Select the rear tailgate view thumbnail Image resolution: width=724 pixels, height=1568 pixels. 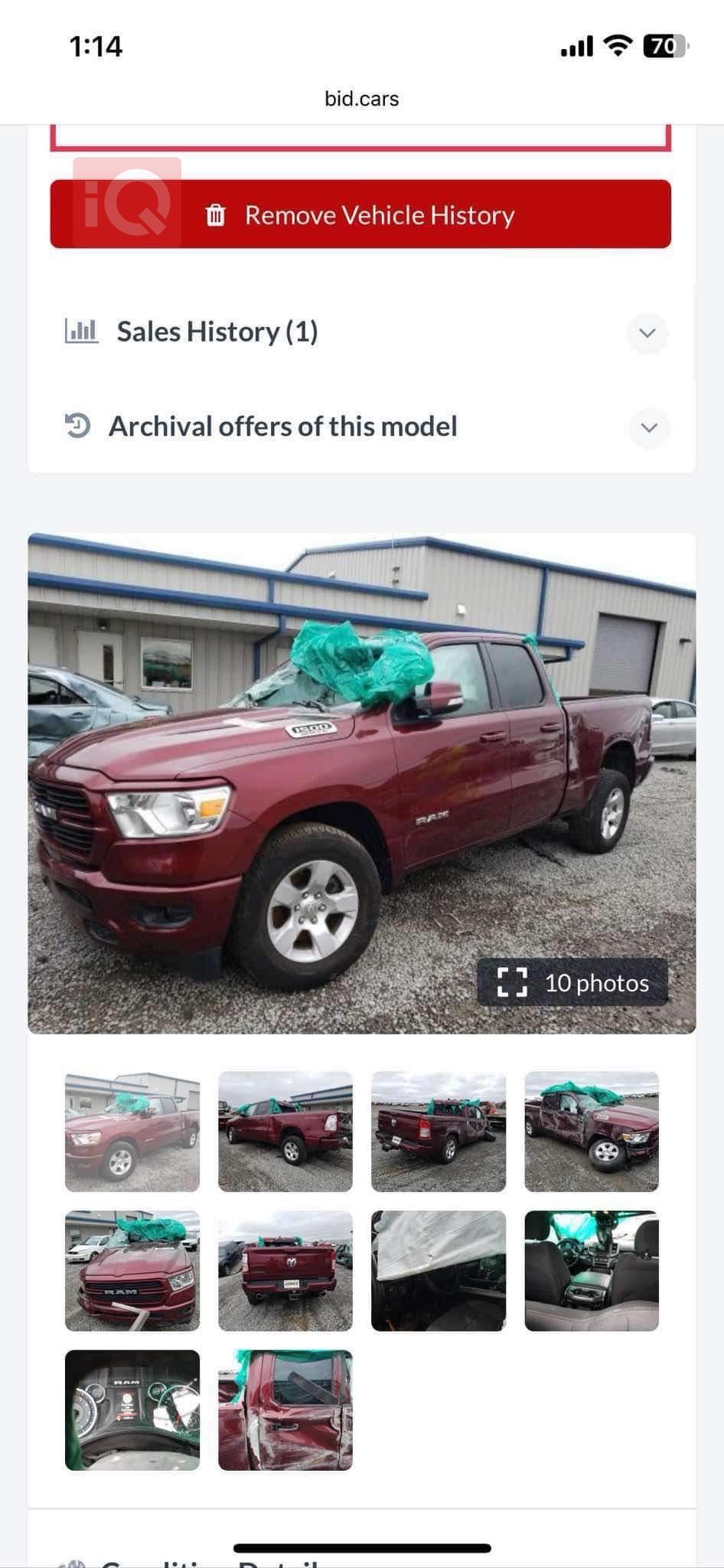coord(285,1270)
